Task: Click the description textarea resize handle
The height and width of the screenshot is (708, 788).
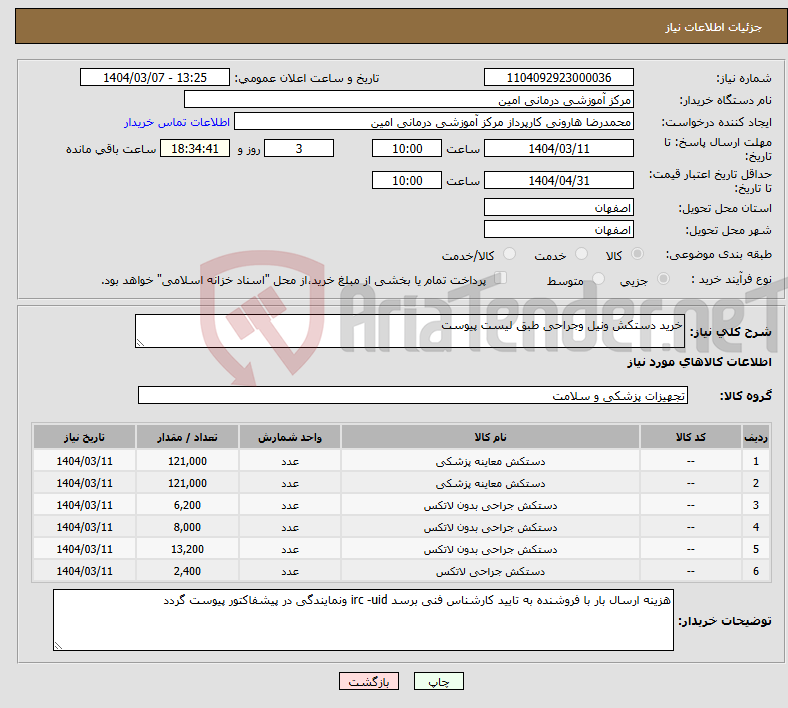Action: pyautogui.click(x=140, y=343)
